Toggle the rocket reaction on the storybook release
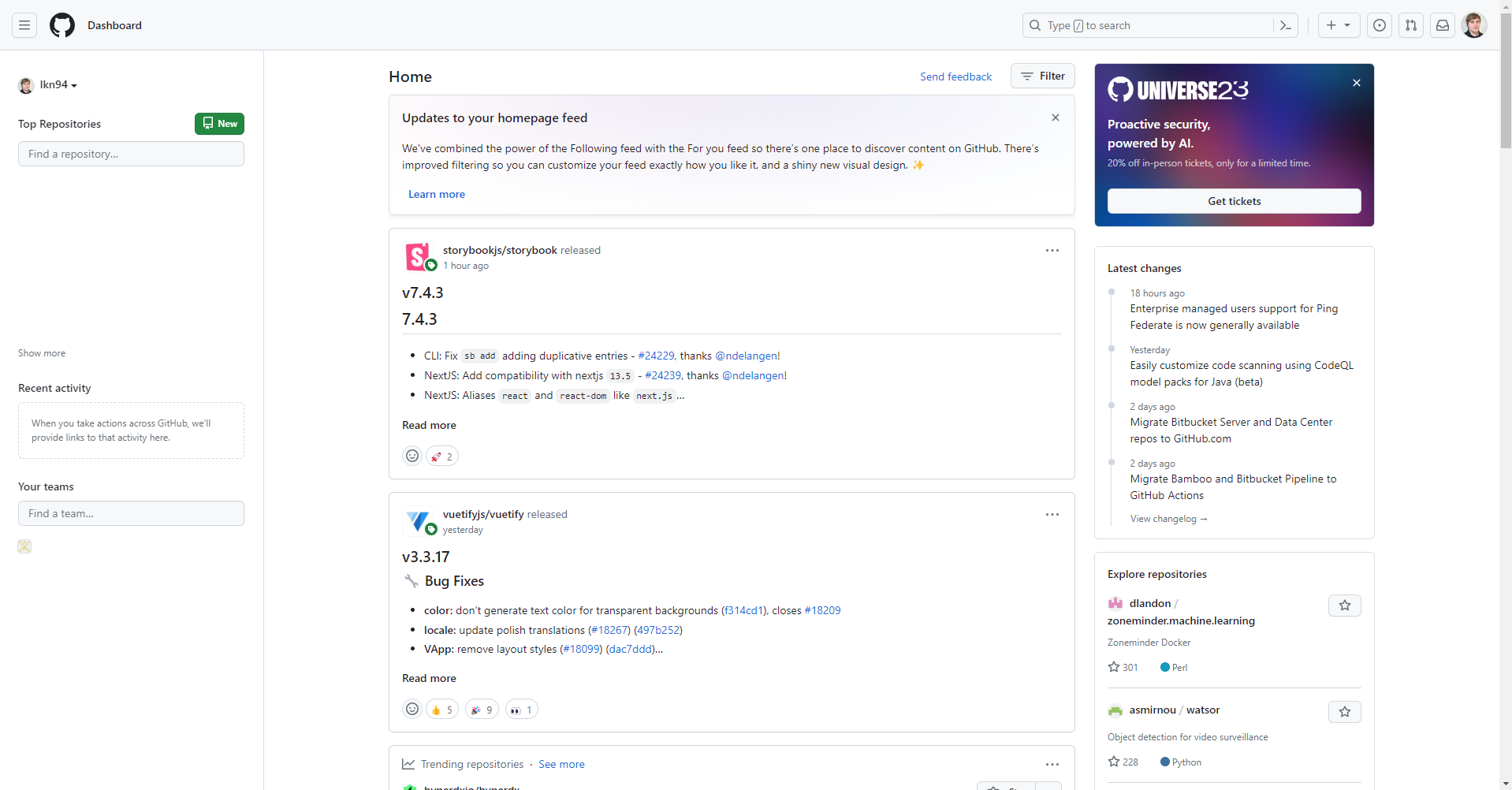Viewport: 1512px width, 790px height. click(x=441, y=456)
